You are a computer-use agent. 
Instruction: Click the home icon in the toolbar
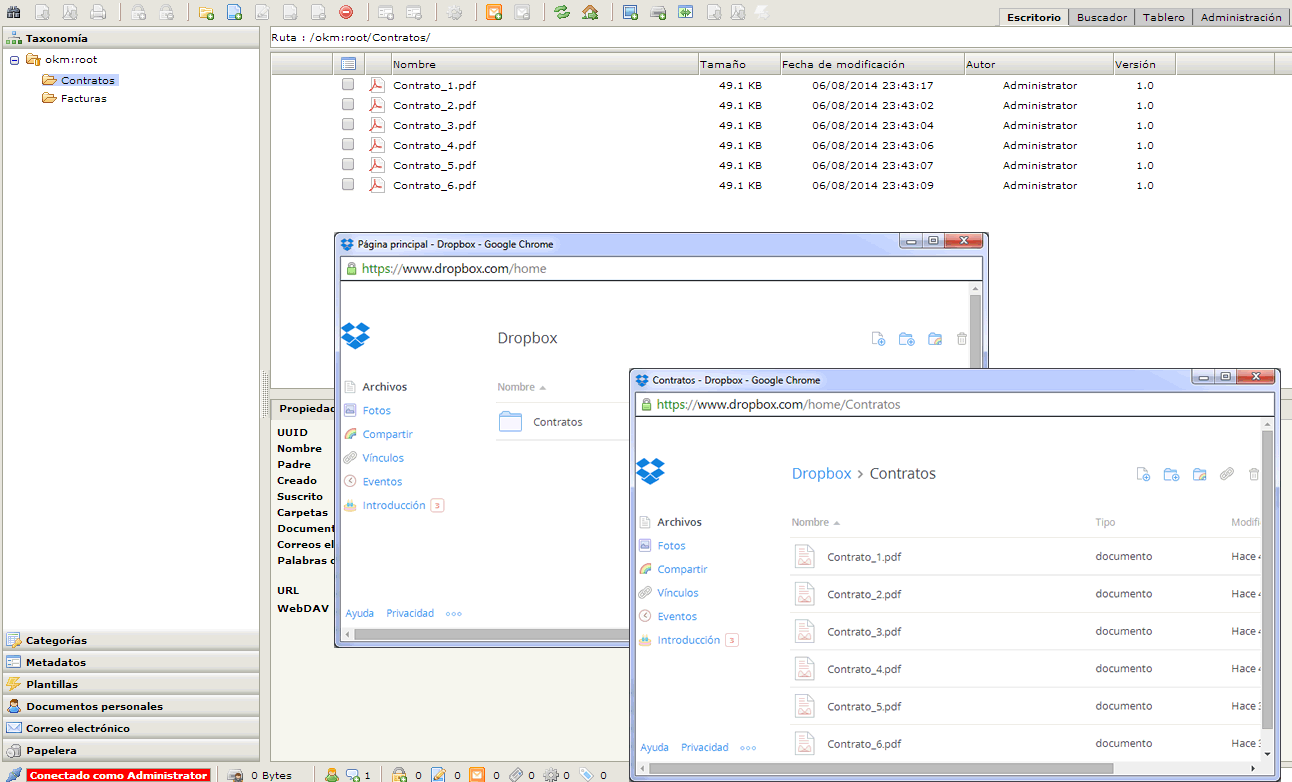tap(590, 12)
